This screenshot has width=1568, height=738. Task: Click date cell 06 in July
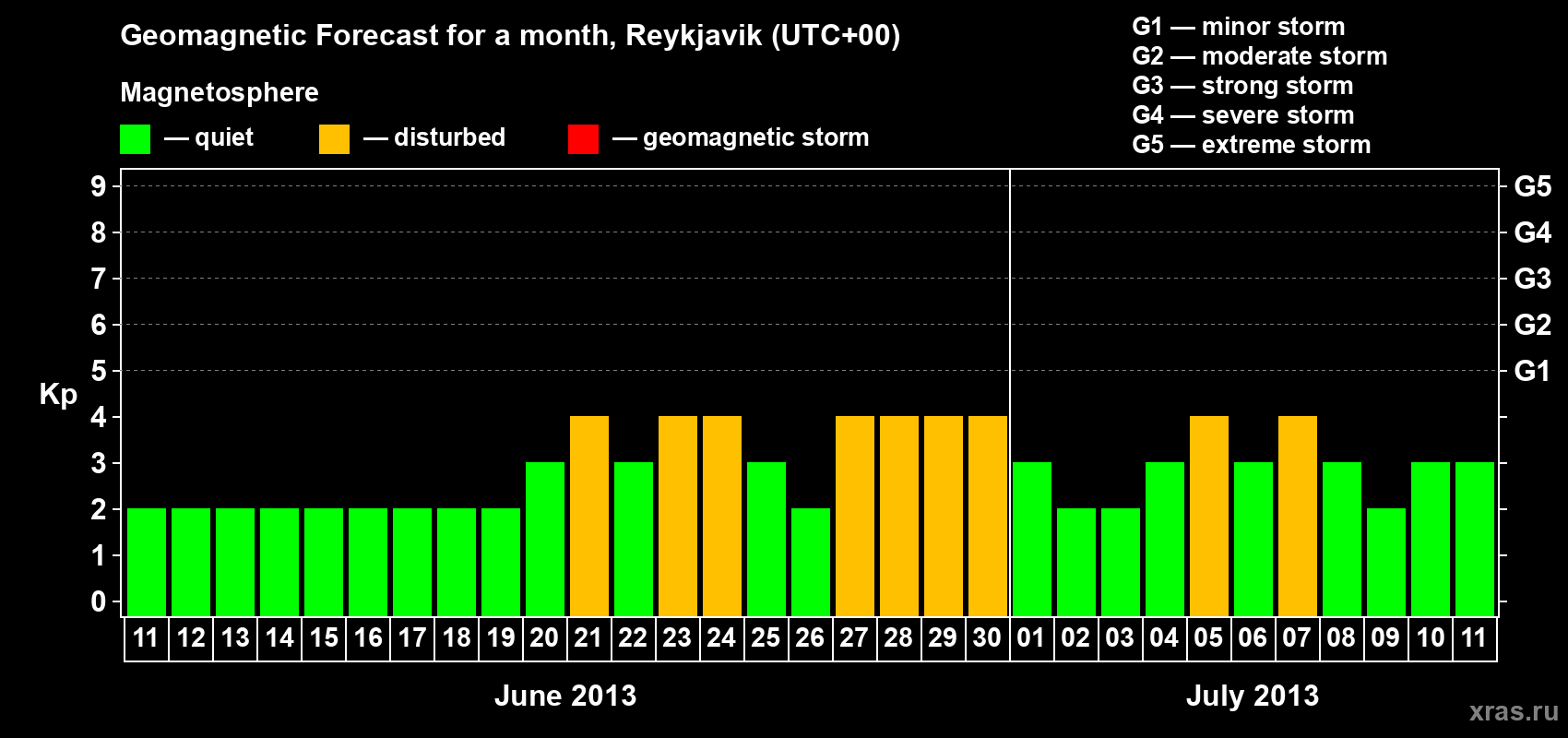[x=1253, y=638]
